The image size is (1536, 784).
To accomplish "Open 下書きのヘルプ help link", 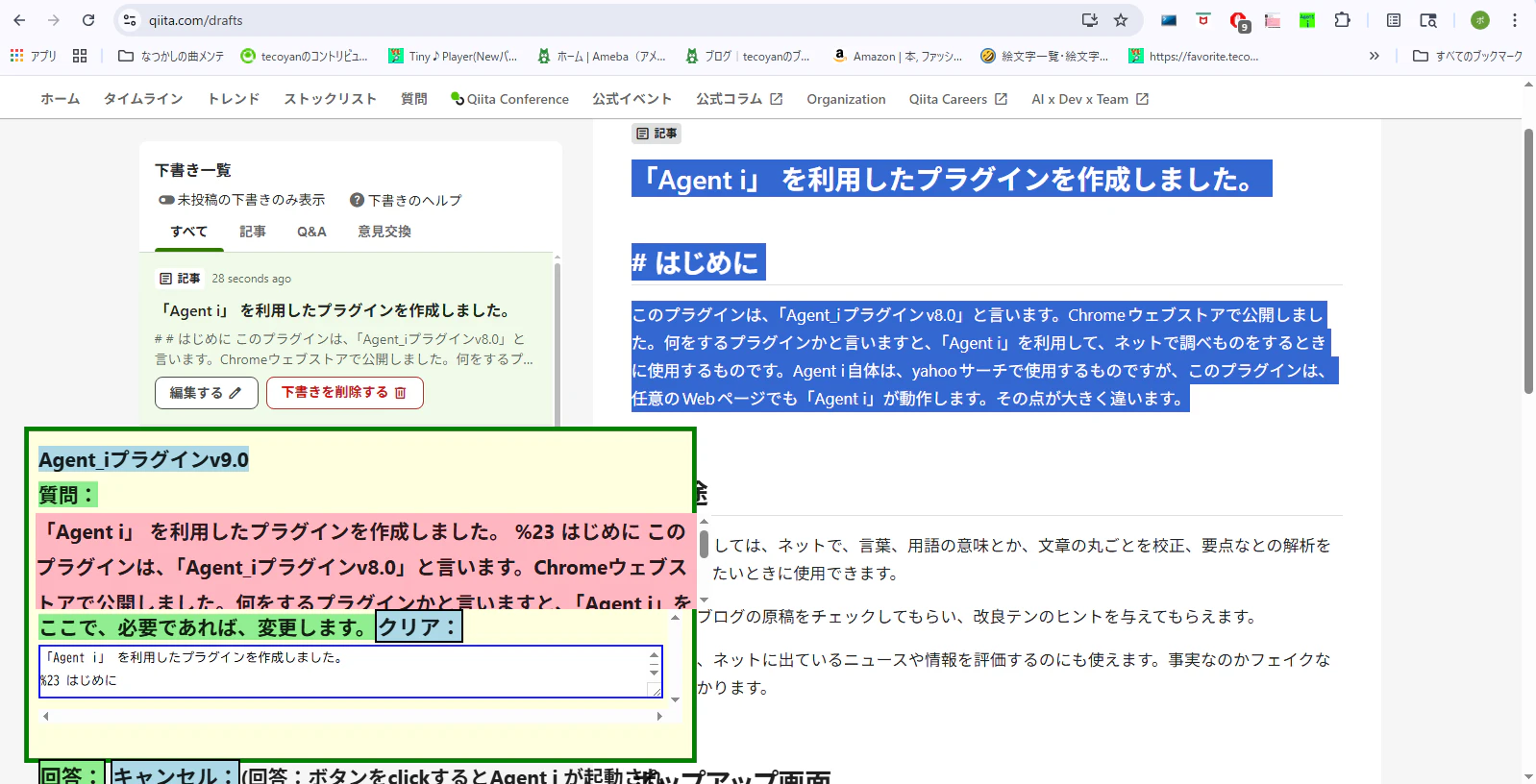I will [406, 200].
